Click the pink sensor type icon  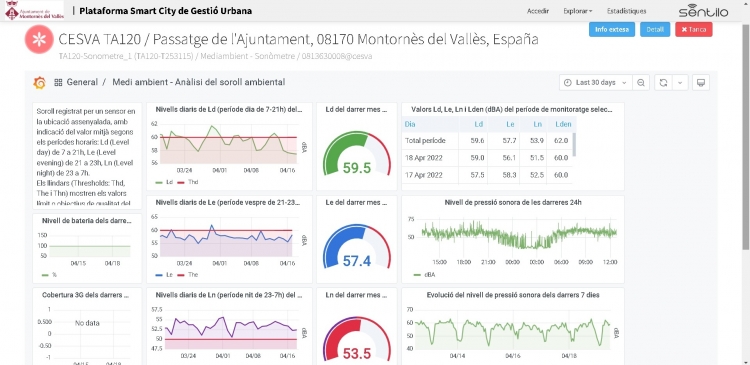click(x=39, y=40)
